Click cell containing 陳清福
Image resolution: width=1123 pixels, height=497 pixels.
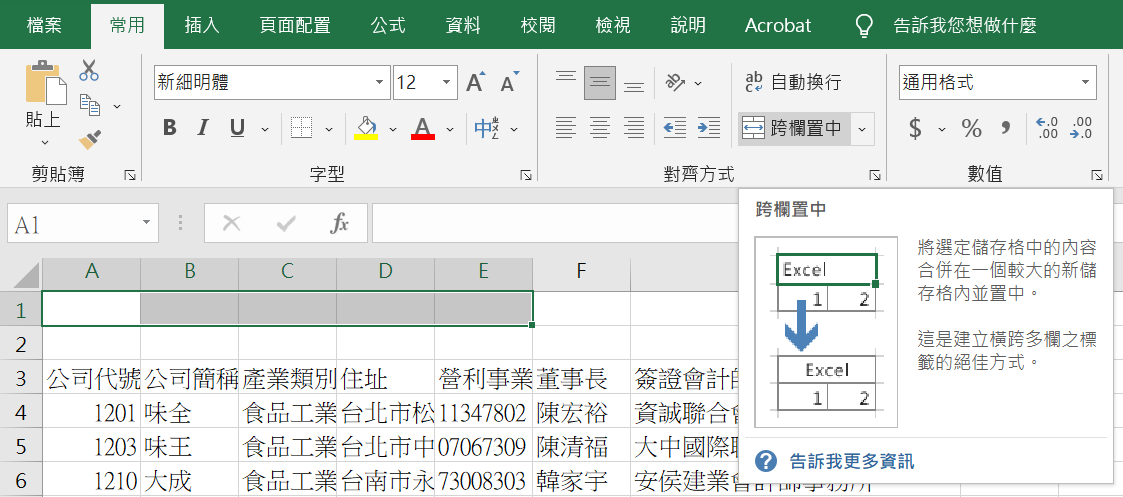(582, 446)
